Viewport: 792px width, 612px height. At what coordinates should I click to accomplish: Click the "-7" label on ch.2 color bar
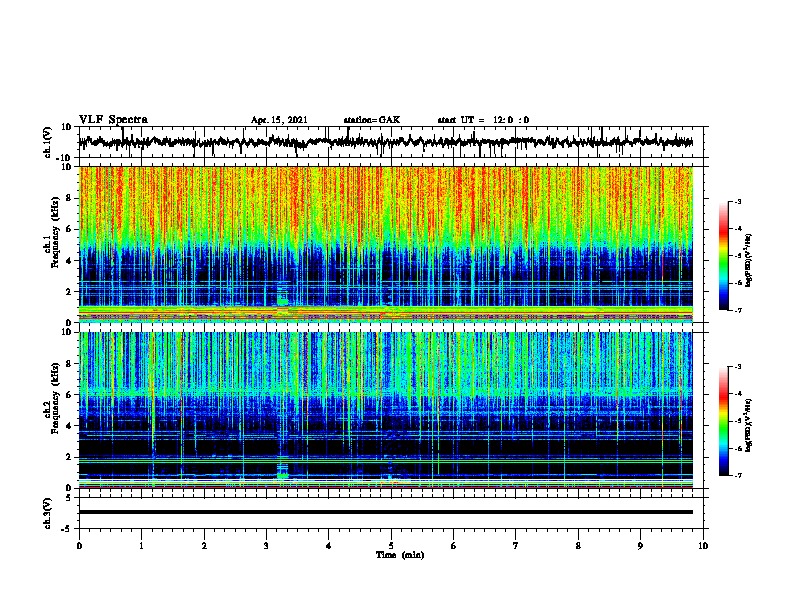pyautogui.click(x=737, y=476)
